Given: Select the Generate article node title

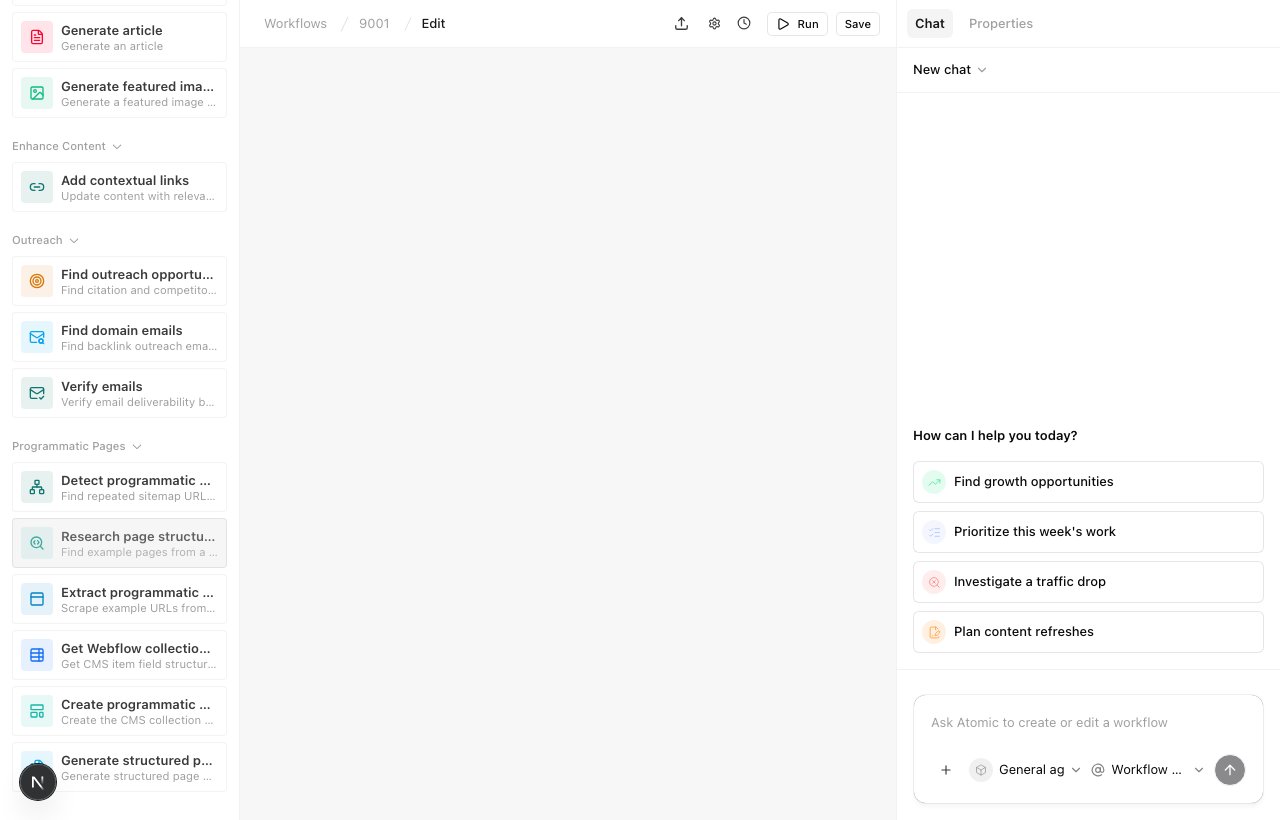Looking at the screenshot, I should click(x=112, y=31).
